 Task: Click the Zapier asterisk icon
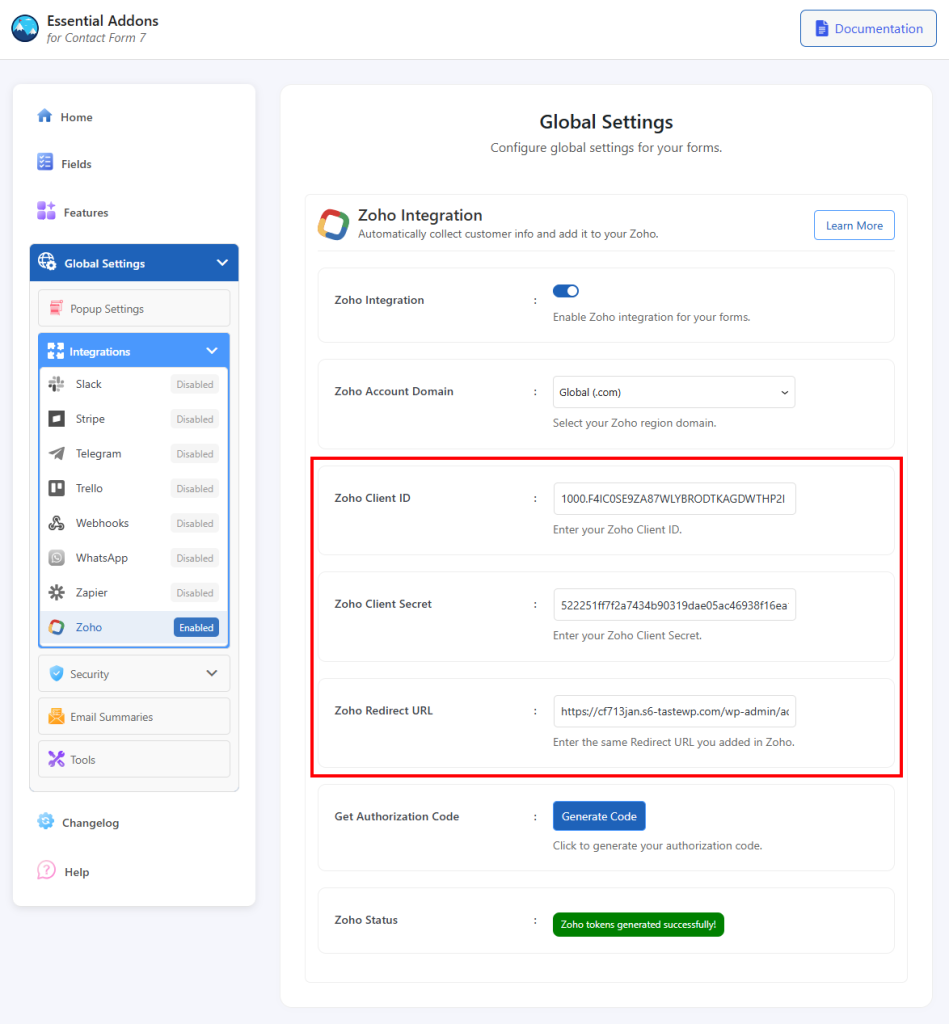click(57, 592)
